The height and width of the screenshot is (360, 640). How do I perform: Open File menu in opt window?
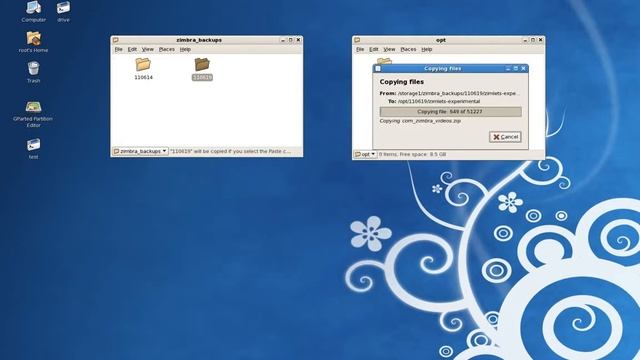[x=360, y=49]
